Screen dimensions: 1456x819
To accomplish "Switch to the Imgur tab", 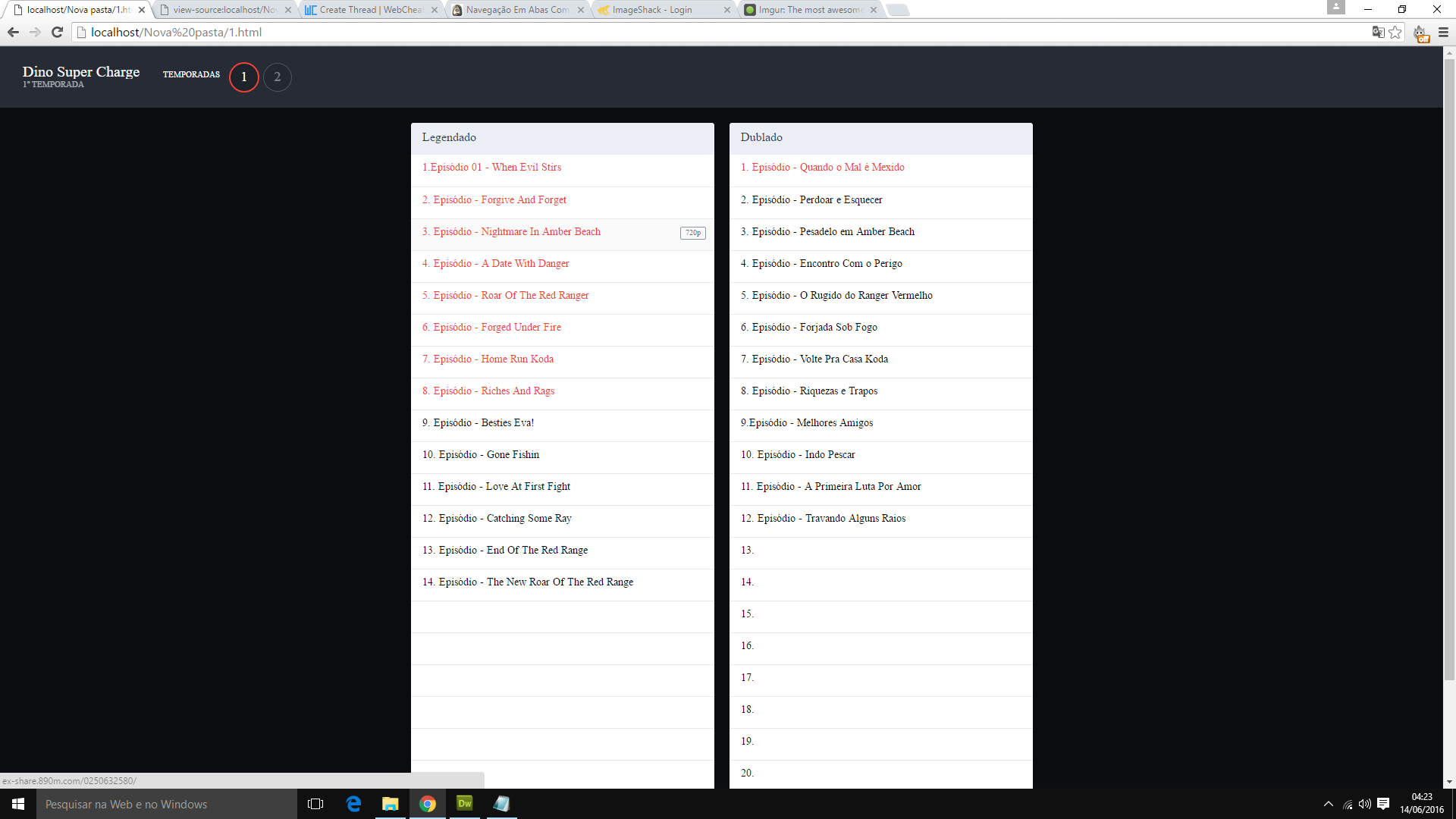I will click(x=809, y=10).
